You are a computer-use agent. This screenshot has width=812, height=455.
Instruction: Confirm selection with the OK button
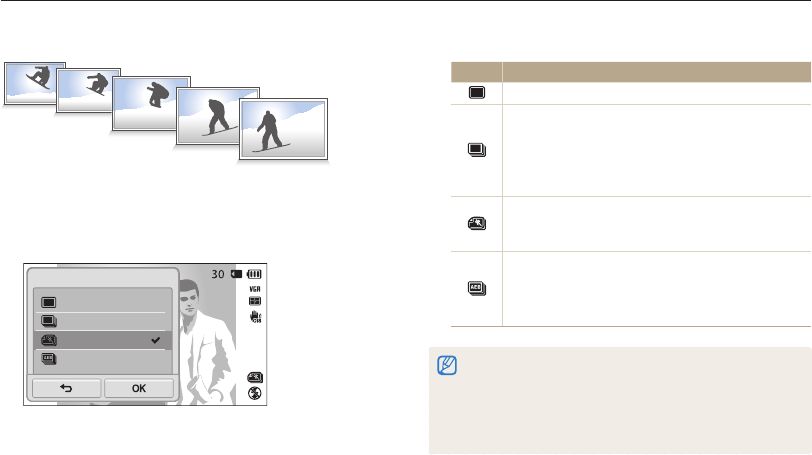pyautogui.click(x=139, y=388)
